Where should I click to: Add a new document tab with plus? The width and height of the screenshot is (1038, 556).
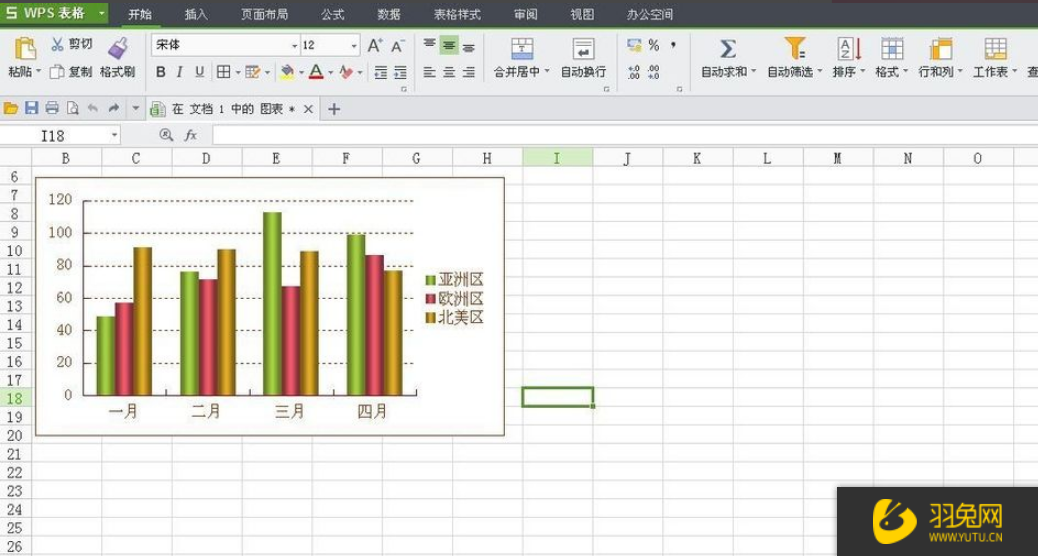334,109
